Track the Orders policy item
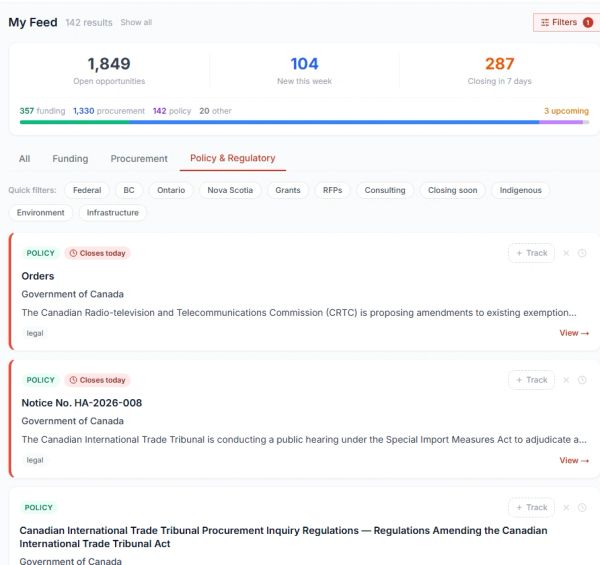This screenshot has width=600, height=565. [x=532, y=253]
